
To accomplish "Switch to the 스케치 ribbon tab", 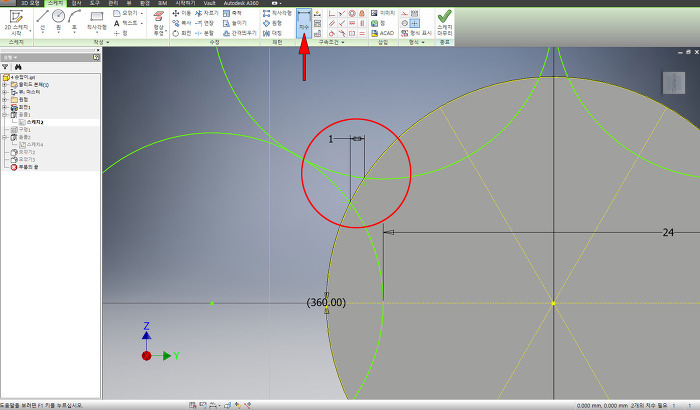I will tap(55, 3).
